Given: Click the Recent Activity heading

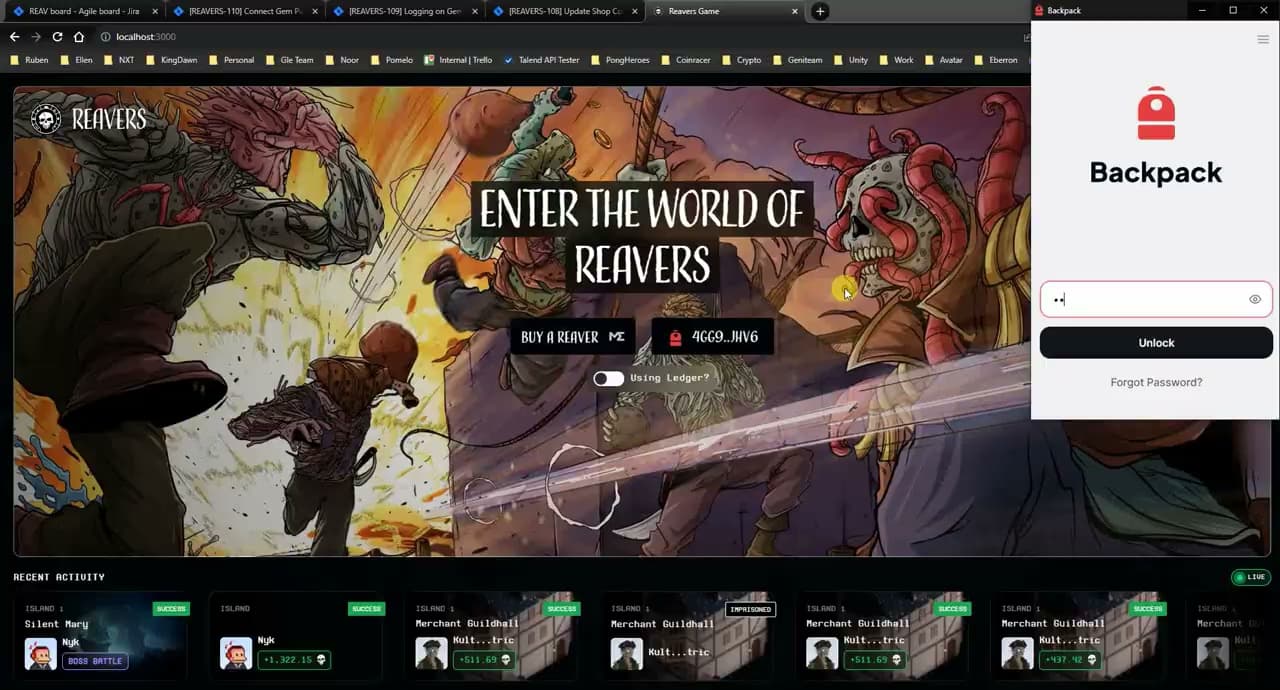Looking at the screenshot, I should pyautogui.click(x=59, y=577).
